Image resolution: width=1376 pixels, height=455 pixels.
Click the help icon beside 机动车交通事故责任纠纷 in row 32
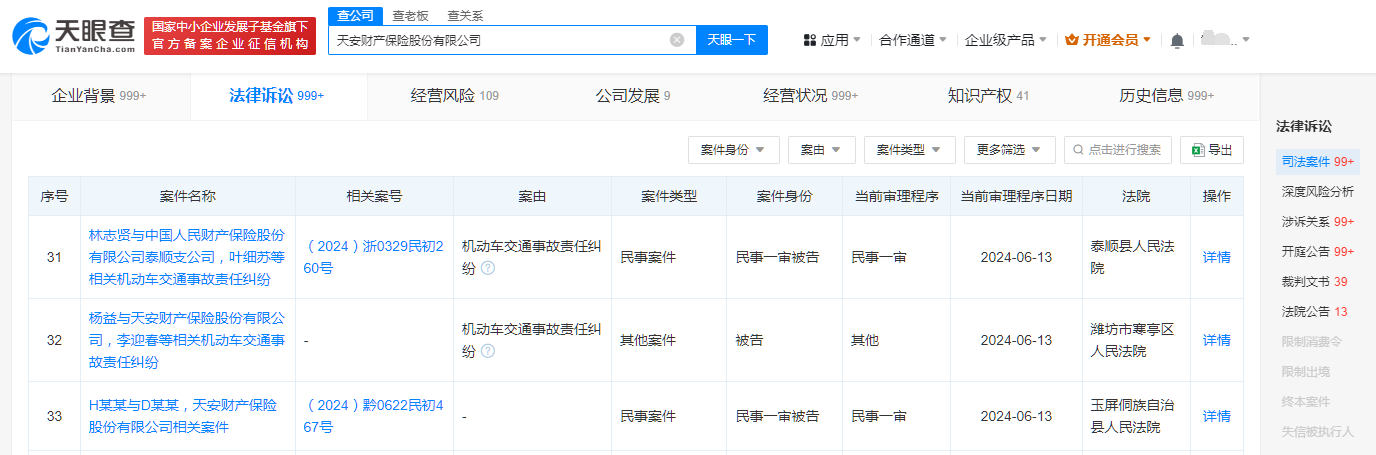(488, 351)
